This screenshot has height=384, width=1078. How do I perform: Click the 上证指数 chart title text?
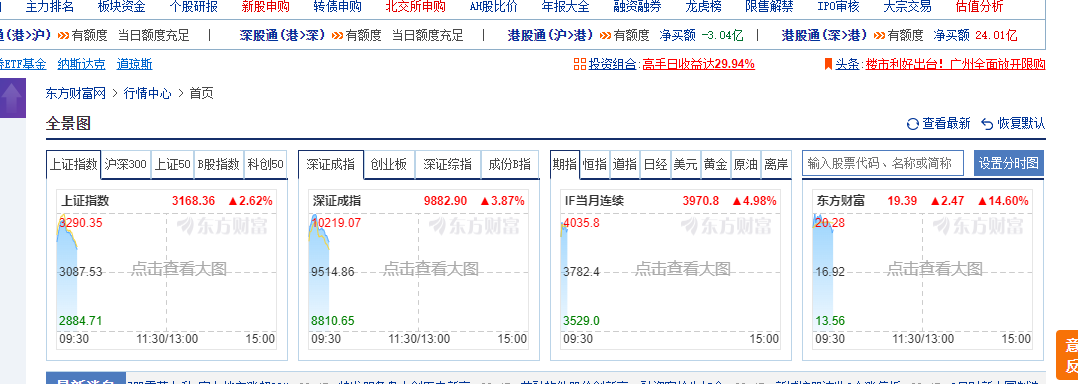pos(85,201)
